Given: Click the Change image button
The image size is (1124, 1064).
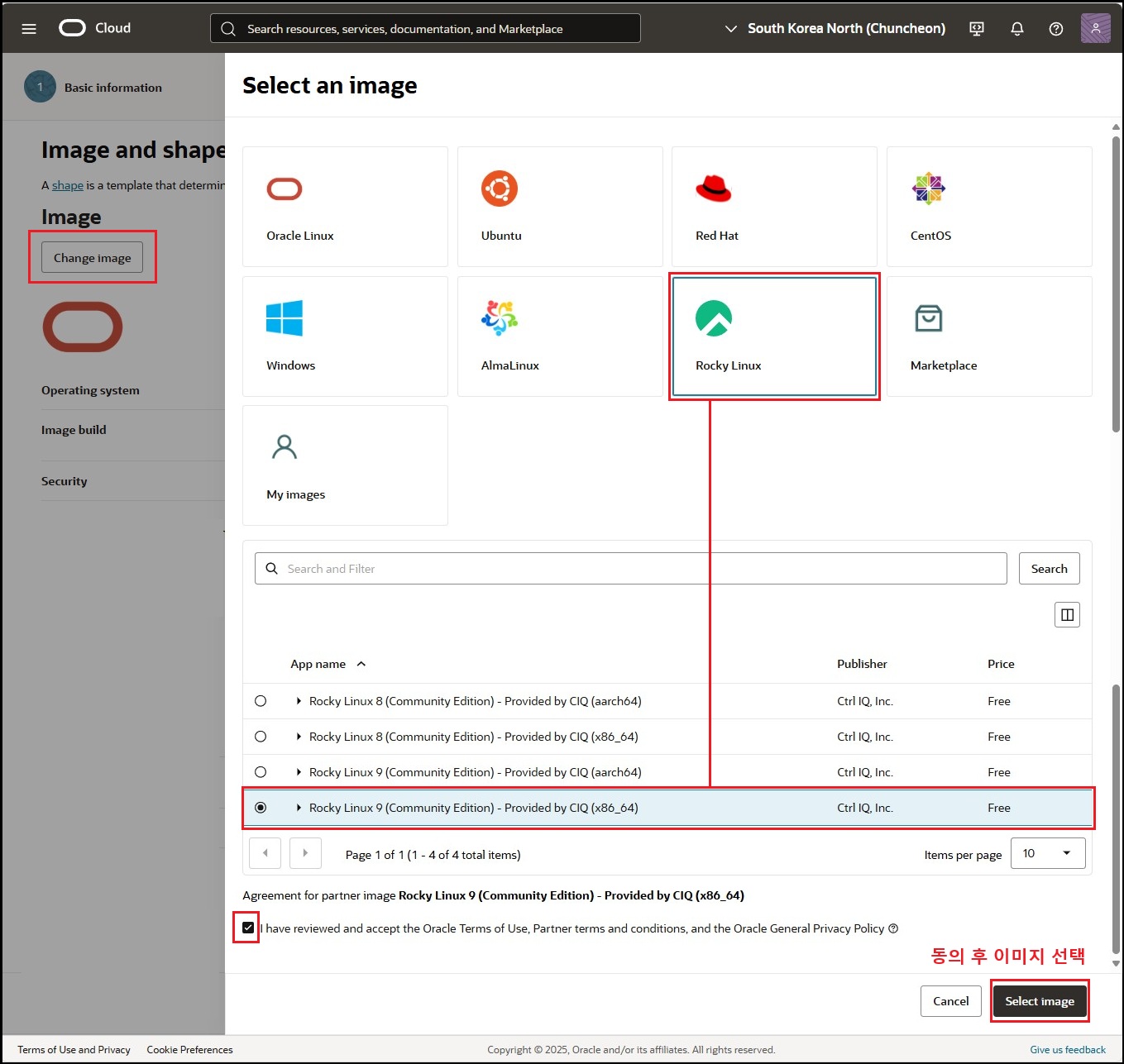Looking at the screenshot, I should (93, 258).
